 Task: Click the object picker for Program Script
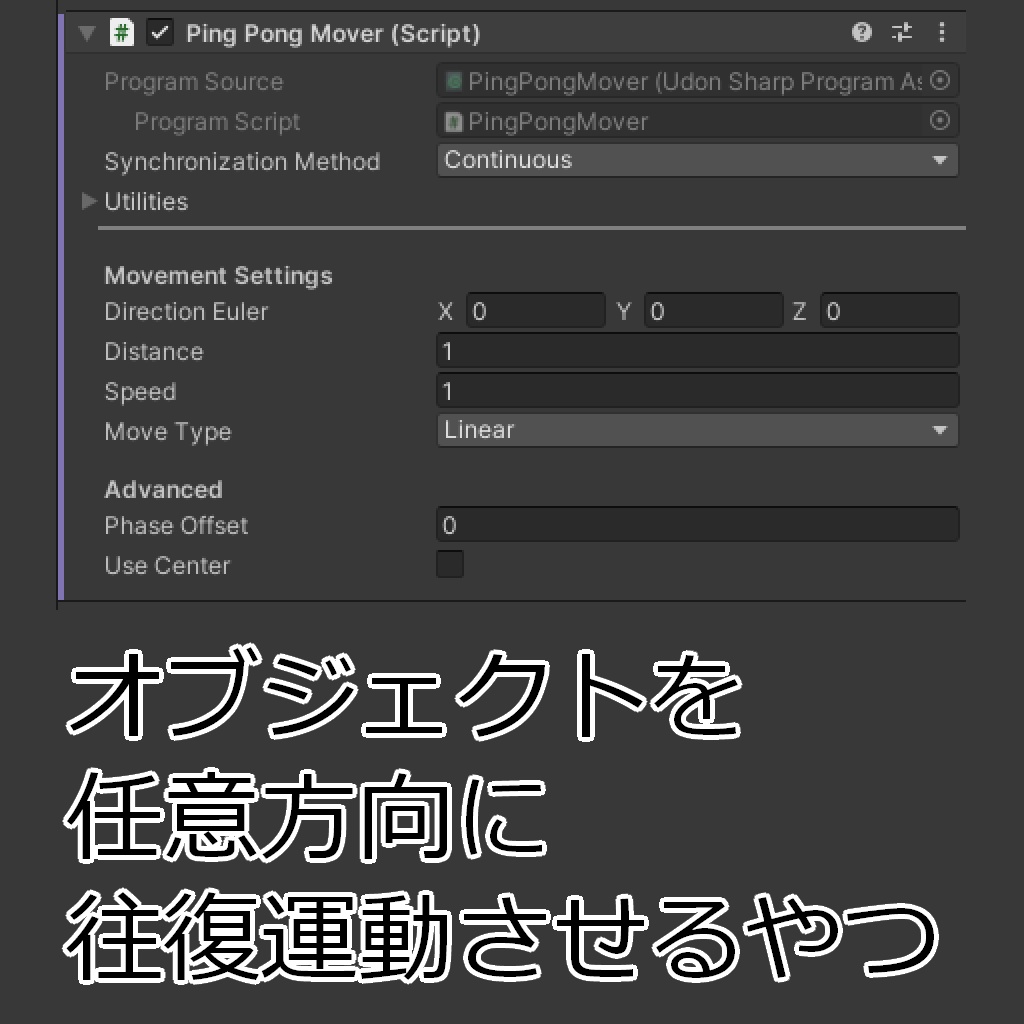[939, 121]
